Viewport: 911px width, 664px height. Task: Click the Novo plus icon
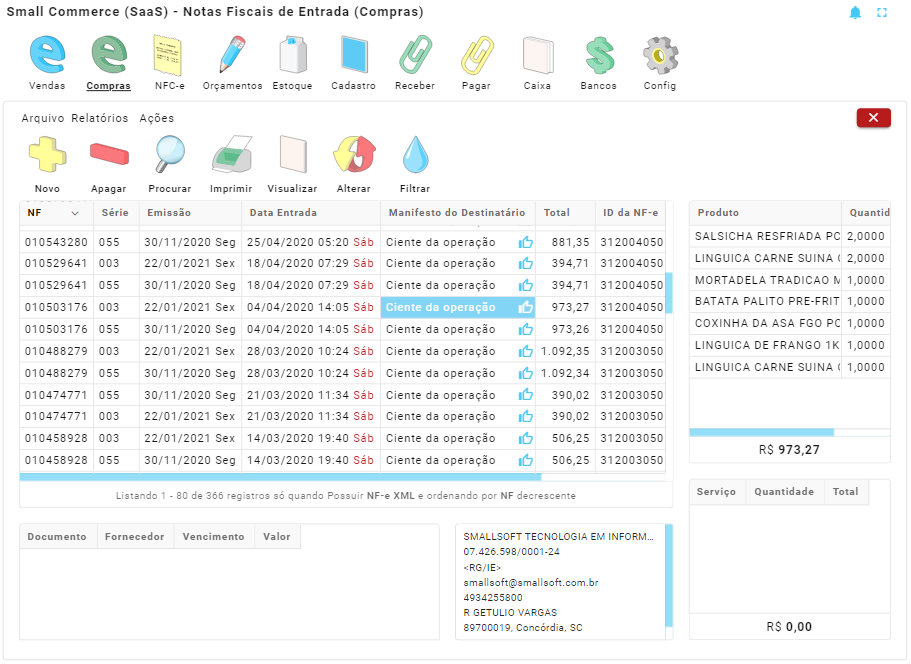coord(47,157)
